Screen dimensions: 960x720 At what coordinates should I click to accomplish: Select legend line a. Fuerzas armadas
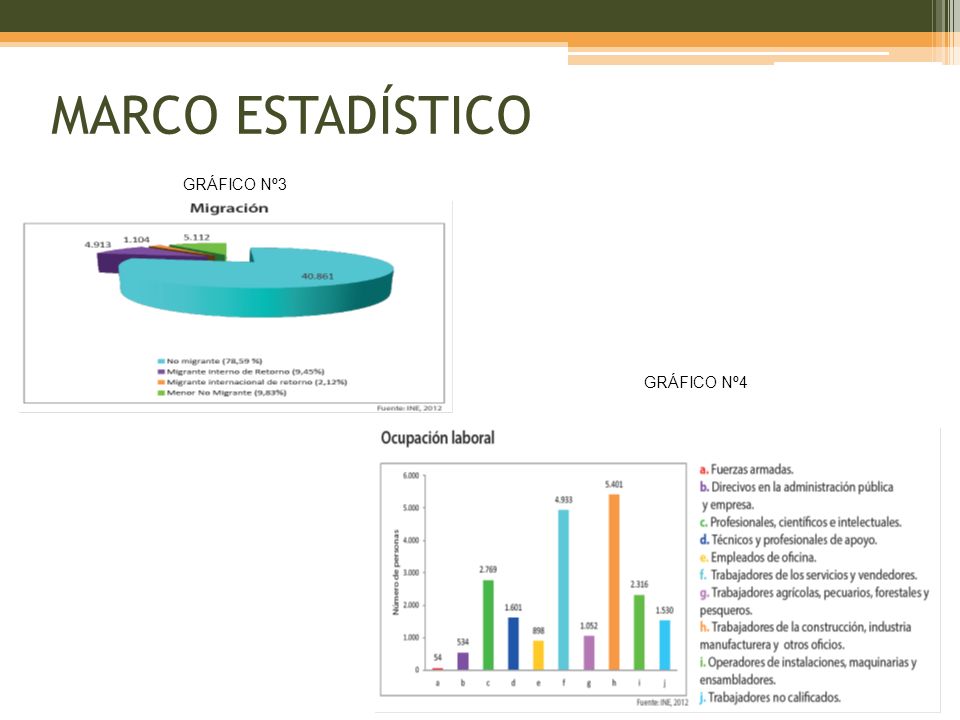[x=746, y=470]
